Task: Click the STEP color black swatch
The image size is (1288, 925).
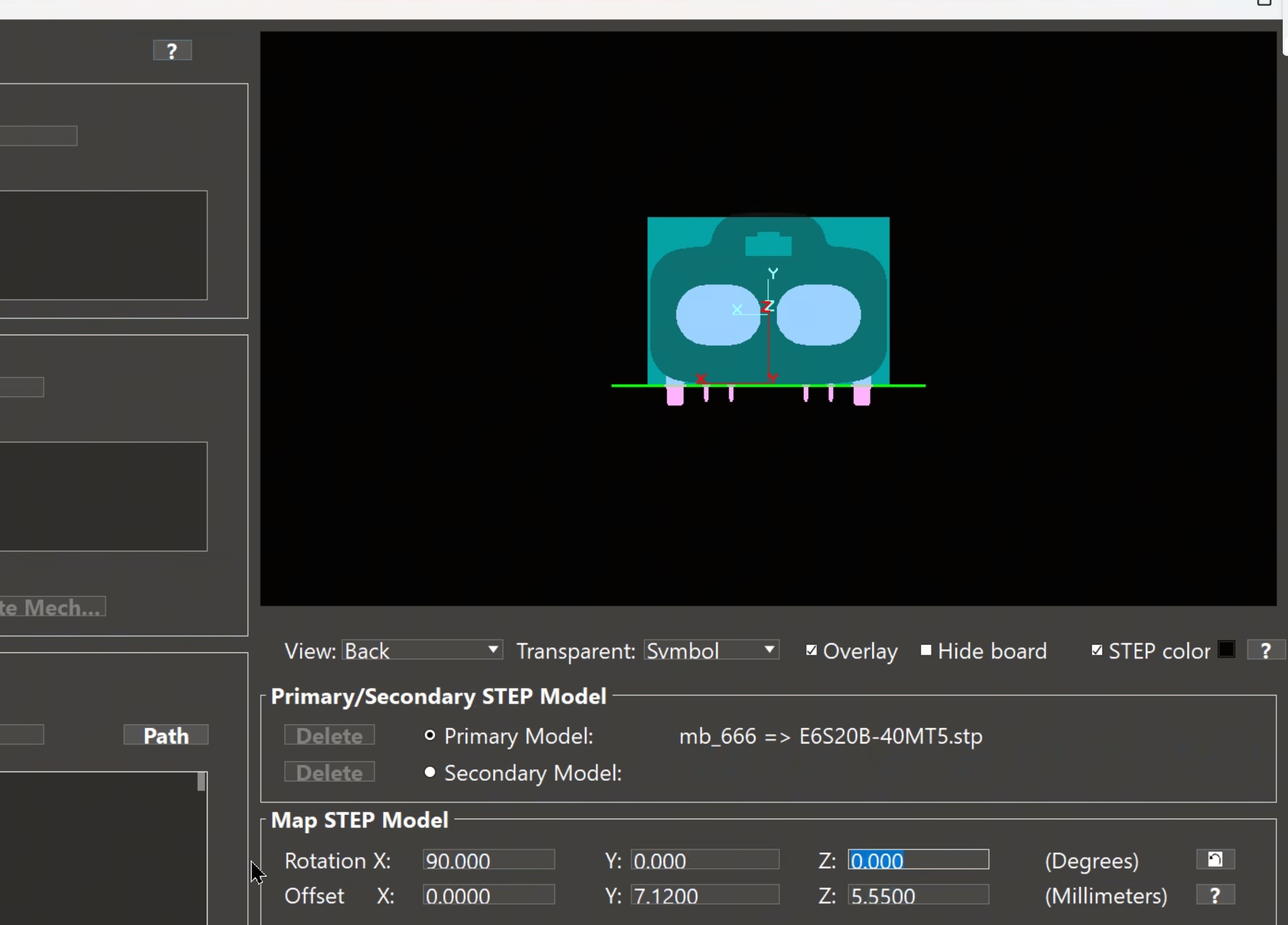Action: (1226, 649)
